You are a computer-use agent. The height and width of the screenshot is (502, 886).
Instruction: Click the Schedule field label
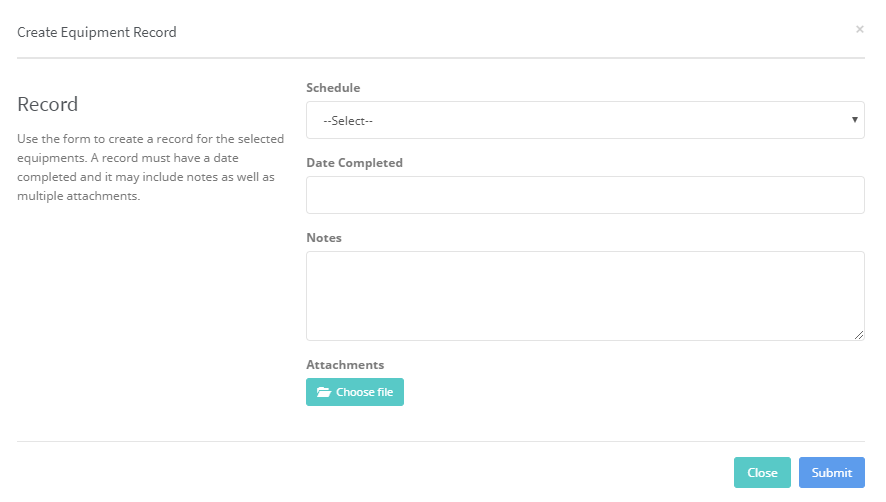(333, 88)
